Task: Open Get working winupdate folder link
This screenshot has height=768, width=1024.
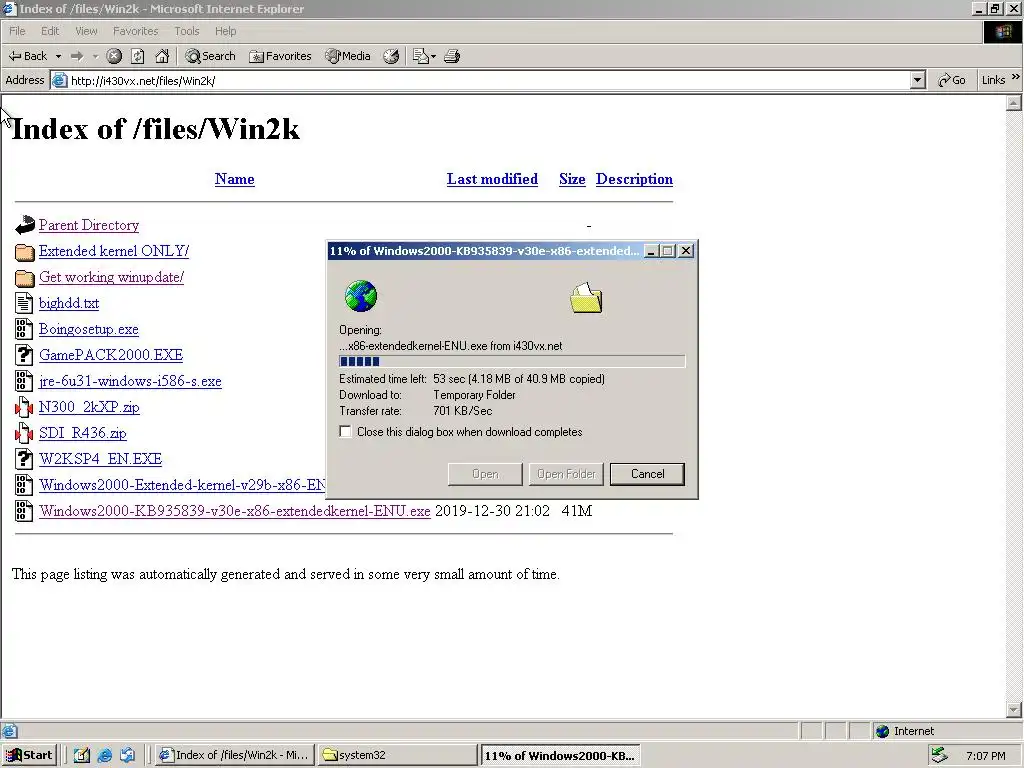Action: point(111,277)
